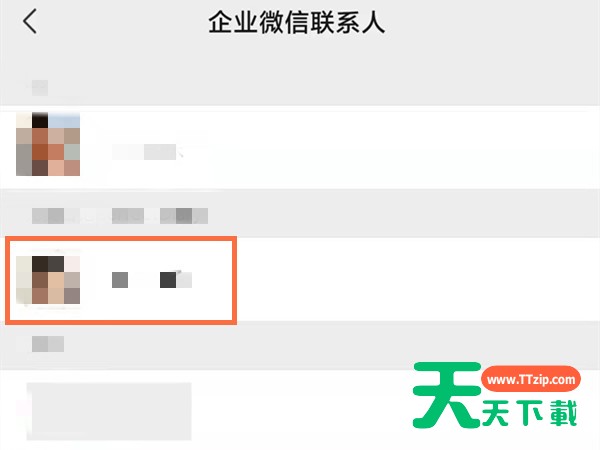Open the highlighted contact's avatar in orange box

[48, 280]
